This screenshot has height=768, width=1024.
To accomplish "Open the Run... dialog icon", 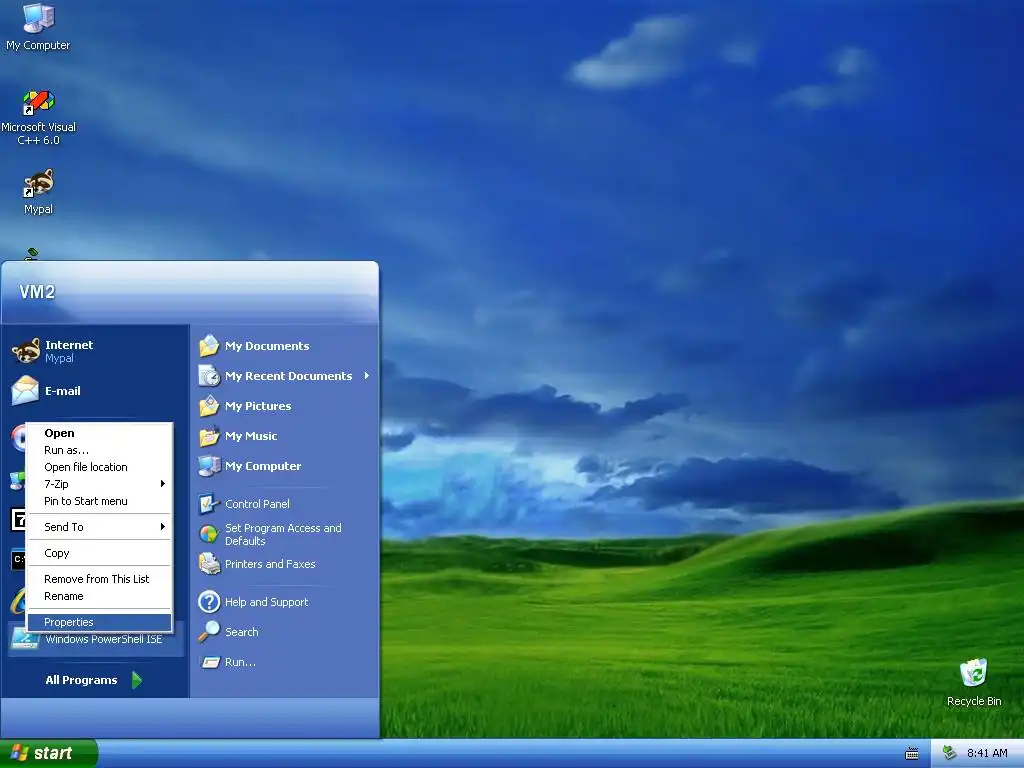I will click(209, 662).
